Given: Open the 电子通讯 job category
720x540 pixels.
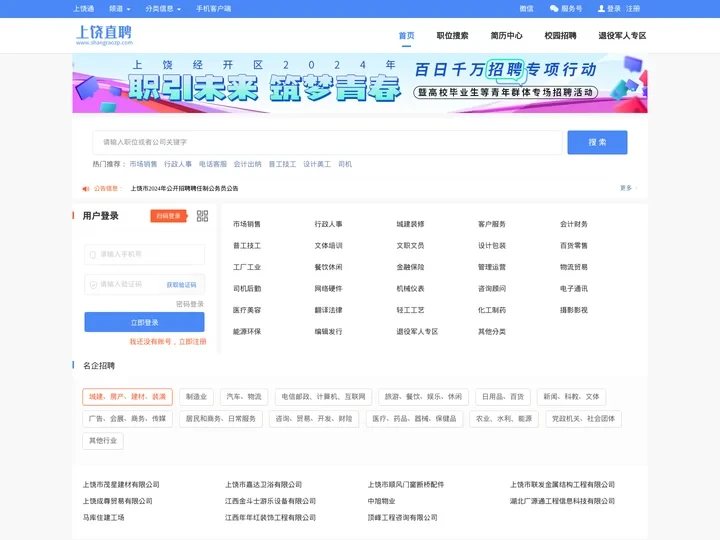Looking at the screenshot, I should pos(574,288).
